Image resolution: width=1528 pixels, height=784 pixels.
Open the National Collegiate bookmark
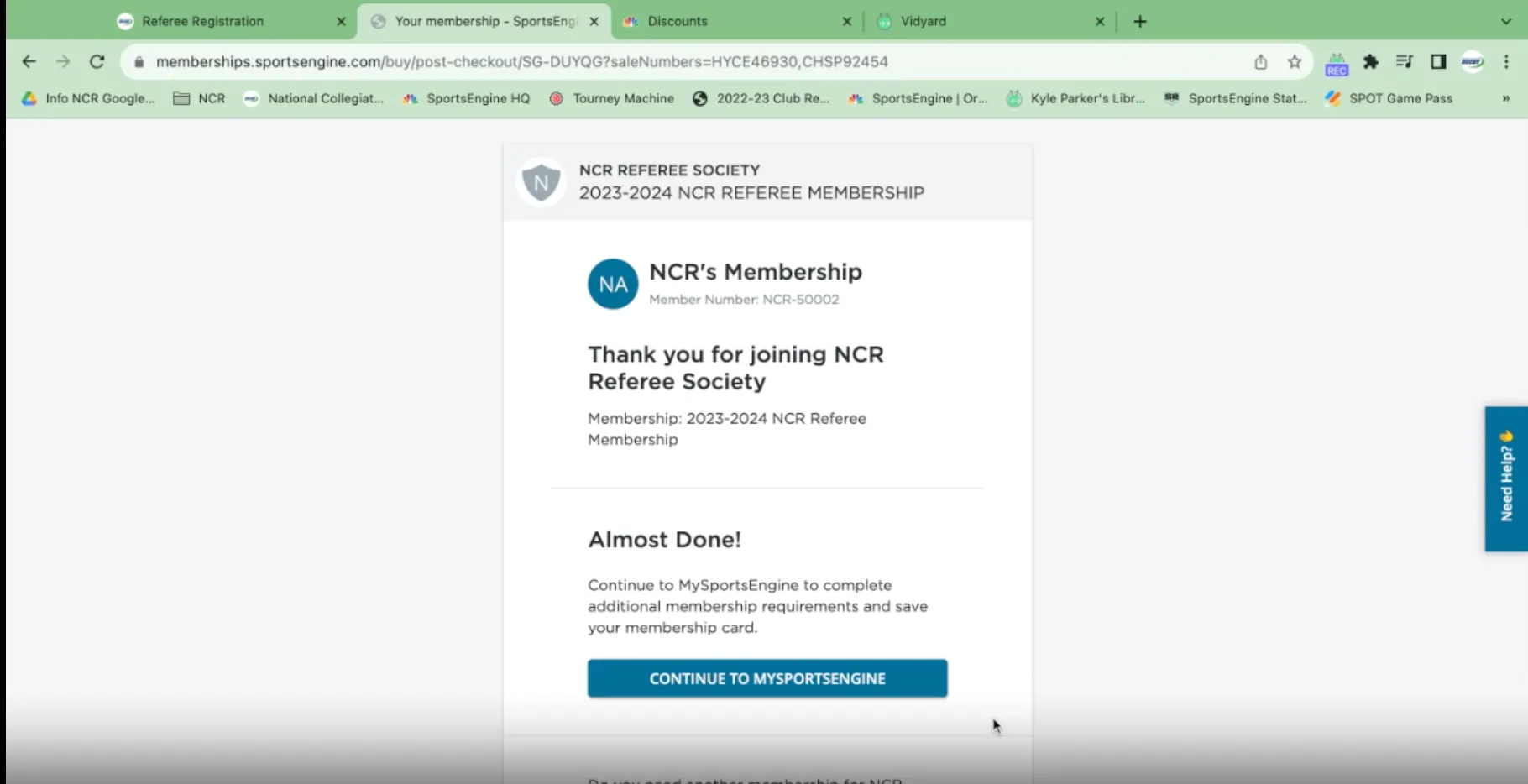(313, 98)
